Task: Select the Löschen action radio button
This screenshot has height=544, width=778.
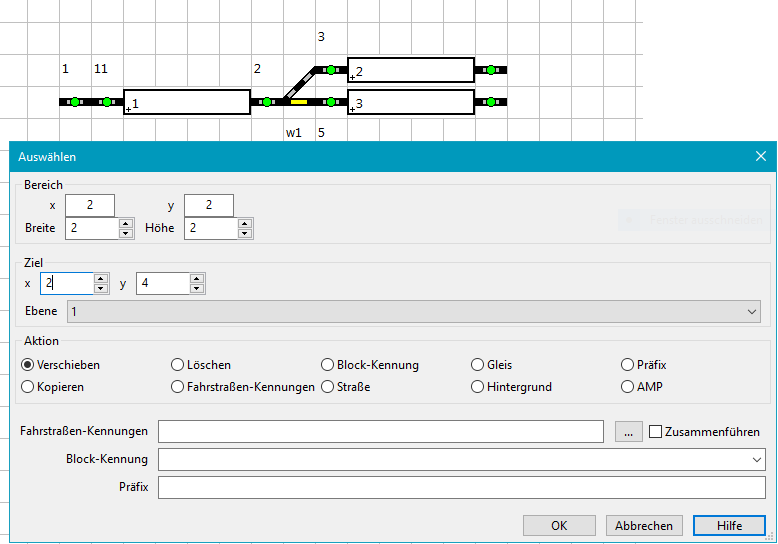Action: click(x=178, y=365)
